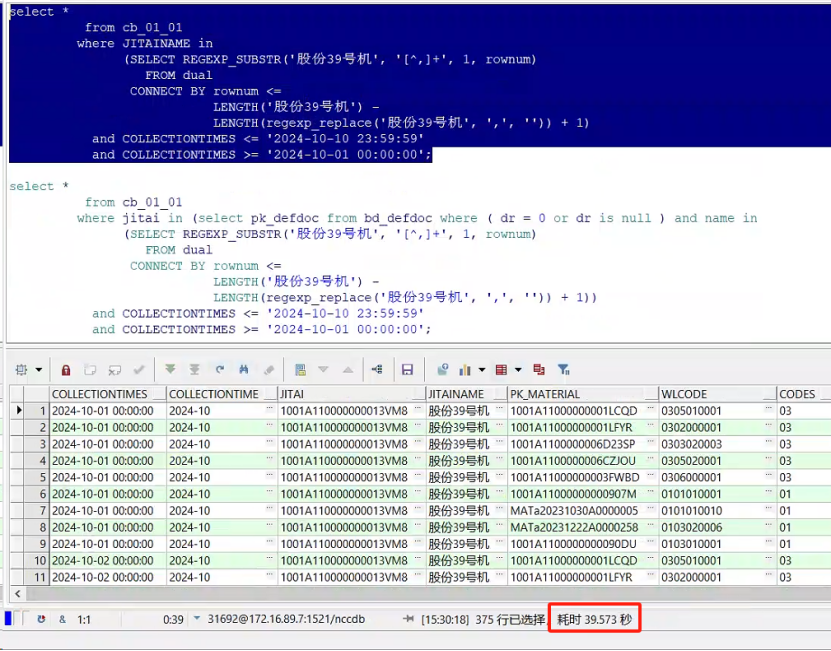Click the linked query tree icon
The height and width of the screenshot is (651, 831).
377,370
